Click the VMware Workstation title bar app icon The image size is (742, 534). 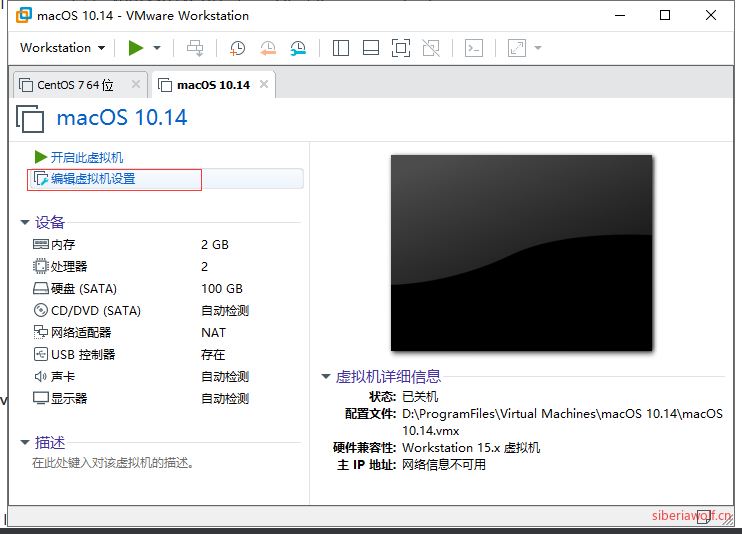[24, 16]
